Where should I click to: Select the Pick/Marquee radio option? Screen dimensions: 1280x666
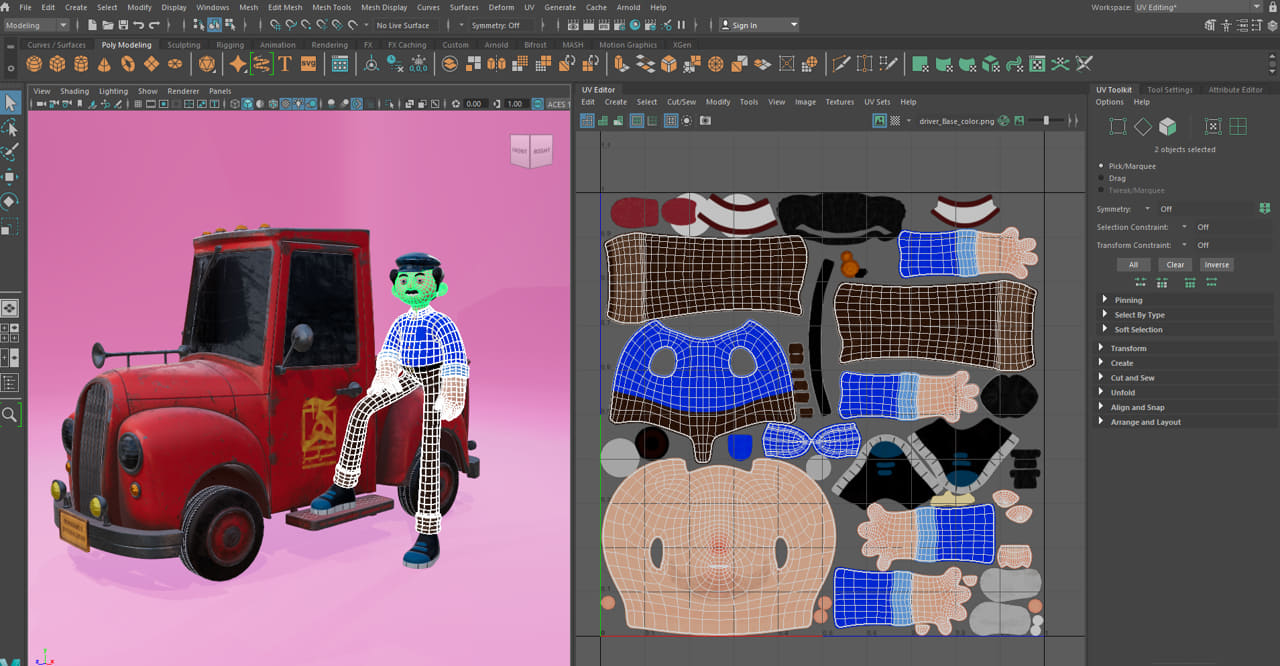click(x=1102, y=166)
